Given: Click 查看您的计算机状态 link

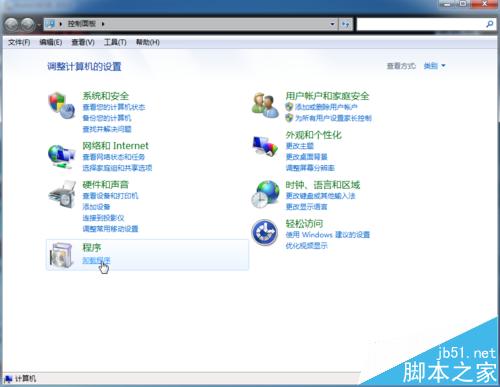Looking at the screenshot, I should click(114, 107).
